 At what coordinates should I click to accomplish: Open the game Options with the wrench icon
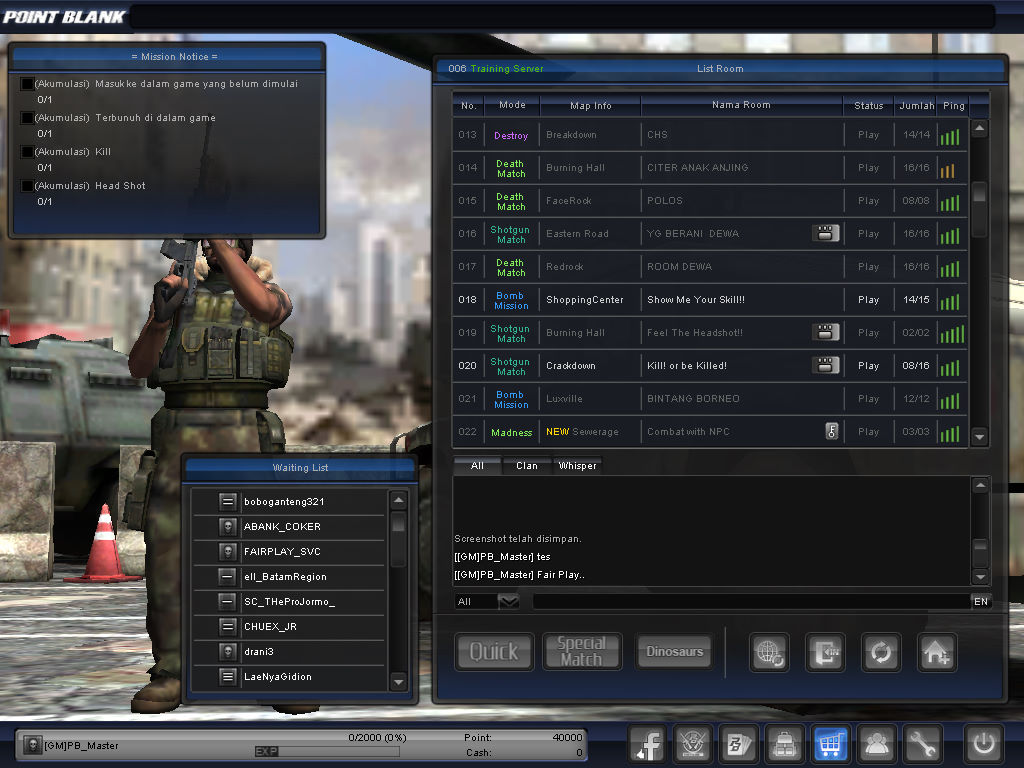click(923, 744)
